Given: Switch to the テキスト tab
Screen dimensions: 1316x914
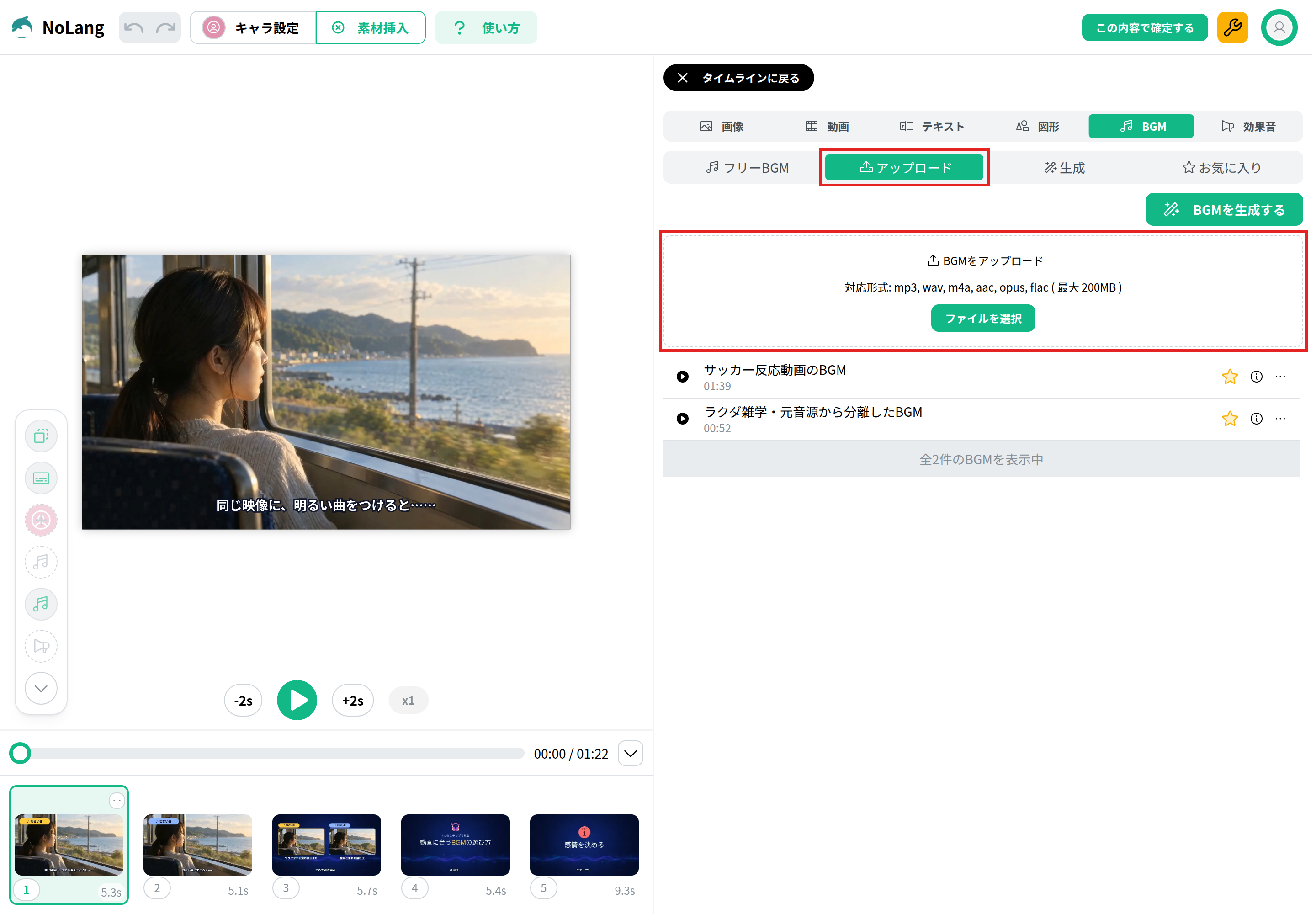Looking at the screenshot, I should [932, 127].
